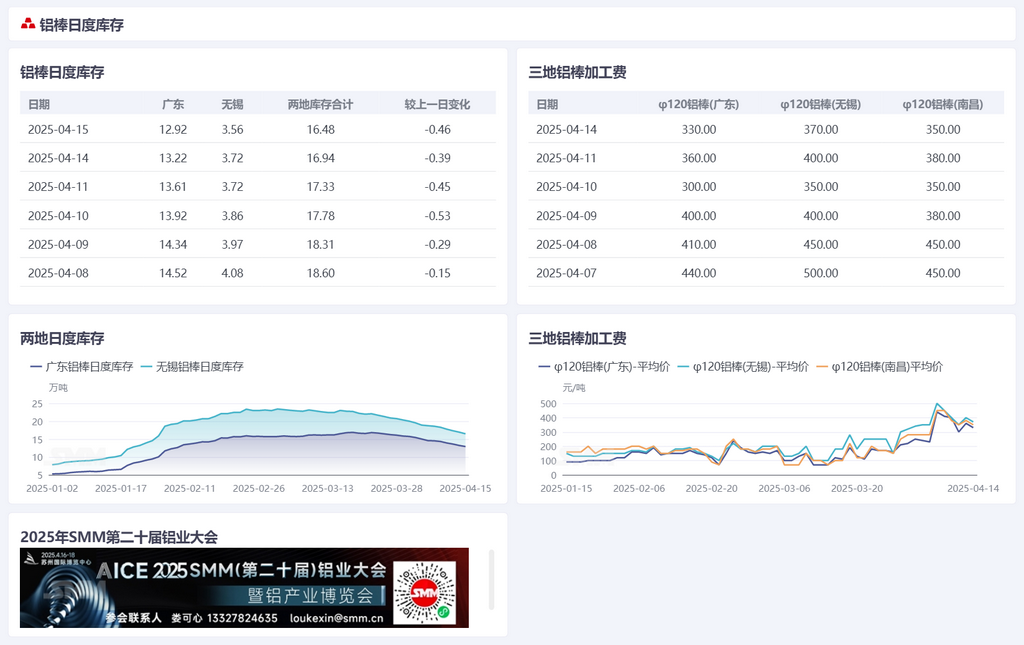This screenshot has width=1024, height=645.
Task: Click 两地库存合计 column header
Action: [x=320, y=104]
